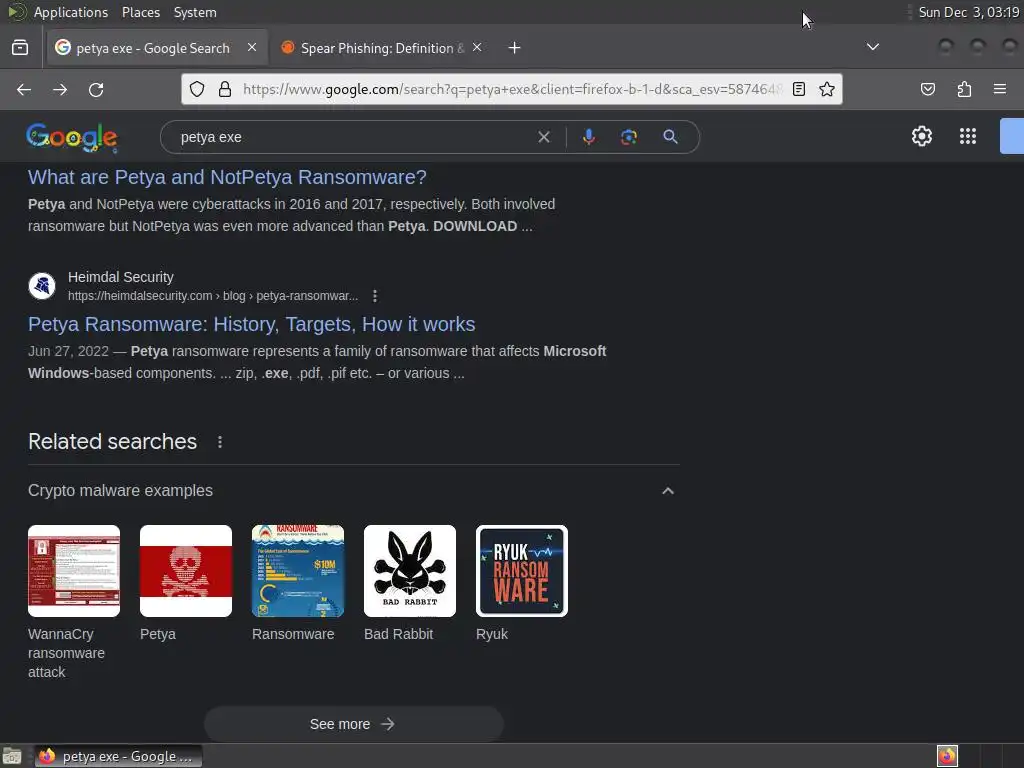Save page to Pocket

pyautogui.click(x=928, y=89)
